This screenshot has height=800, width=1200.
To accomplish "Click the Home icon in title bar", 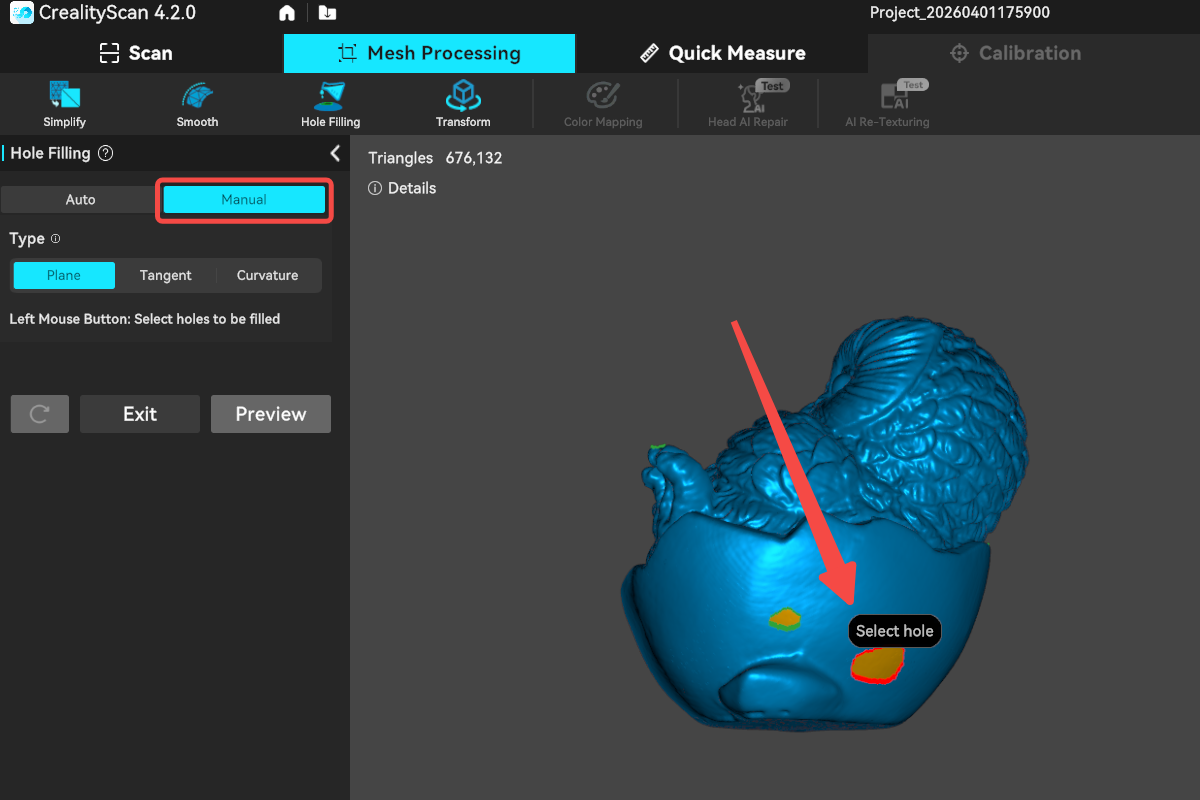I will 287,13.
